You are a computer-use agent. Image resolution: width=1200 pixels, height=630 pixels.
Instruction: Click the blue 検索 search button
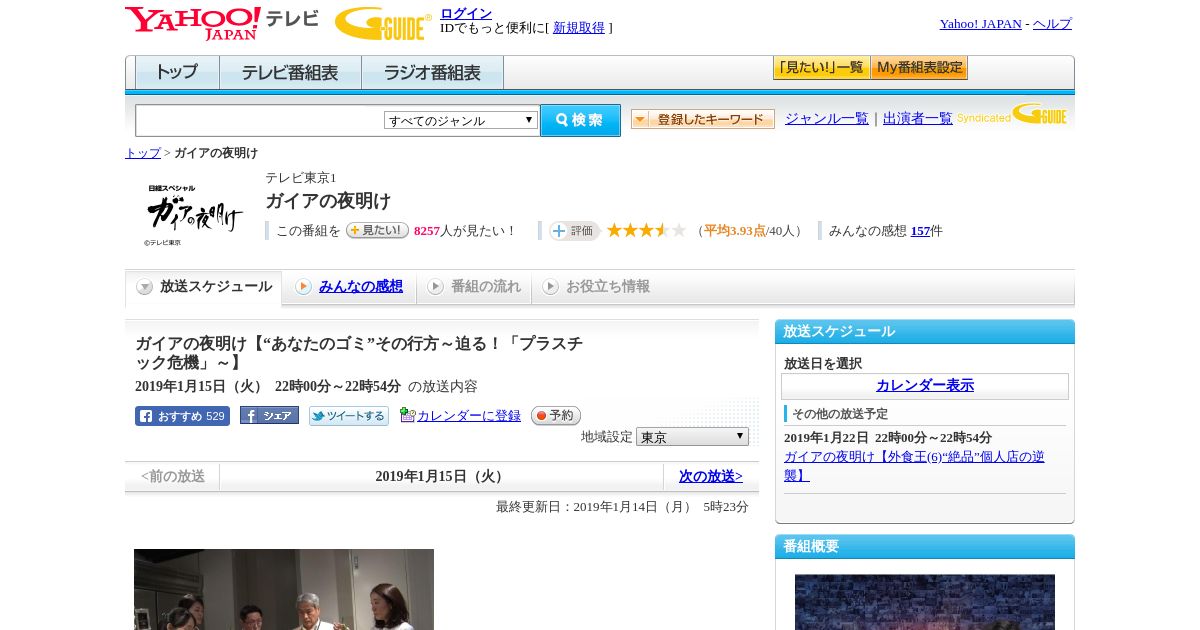[x=581, y=120]
